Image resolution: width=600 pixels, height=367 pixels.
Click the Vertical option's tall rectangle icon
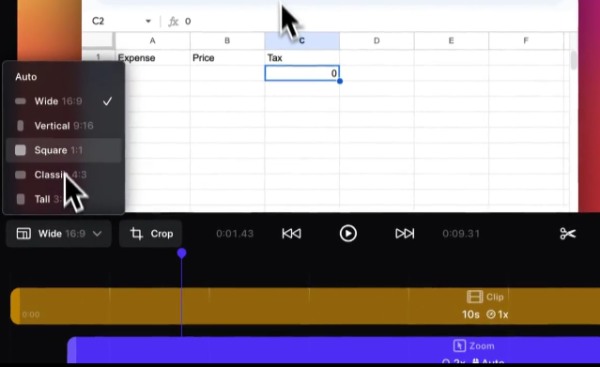pos(20,126)
